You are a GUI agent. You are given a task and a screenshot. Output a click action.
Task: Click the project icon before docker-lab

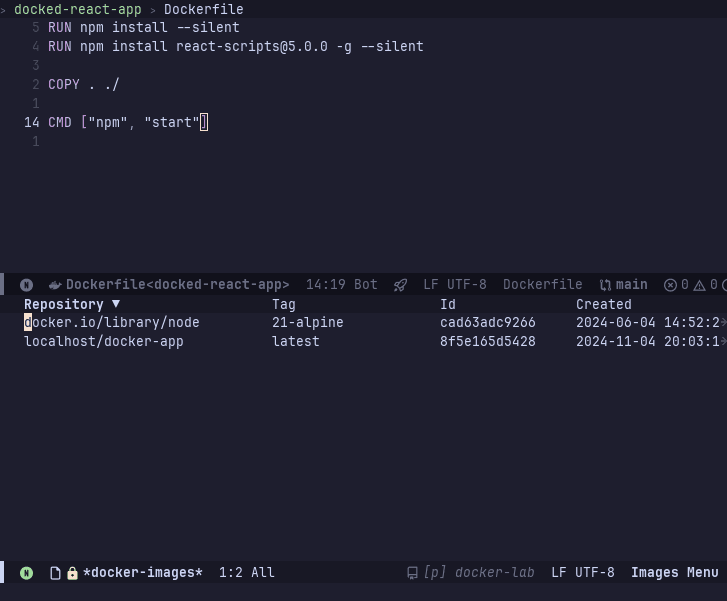[x=412, y=573]
